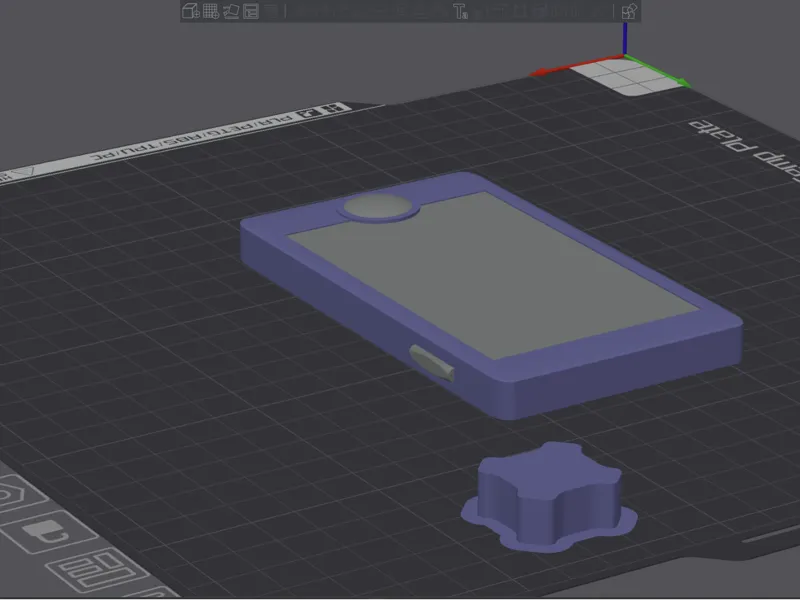Click the Add model cube icon
Image resolution: width=800 pixels, height=600 pixels.
(x=190, y=11)
